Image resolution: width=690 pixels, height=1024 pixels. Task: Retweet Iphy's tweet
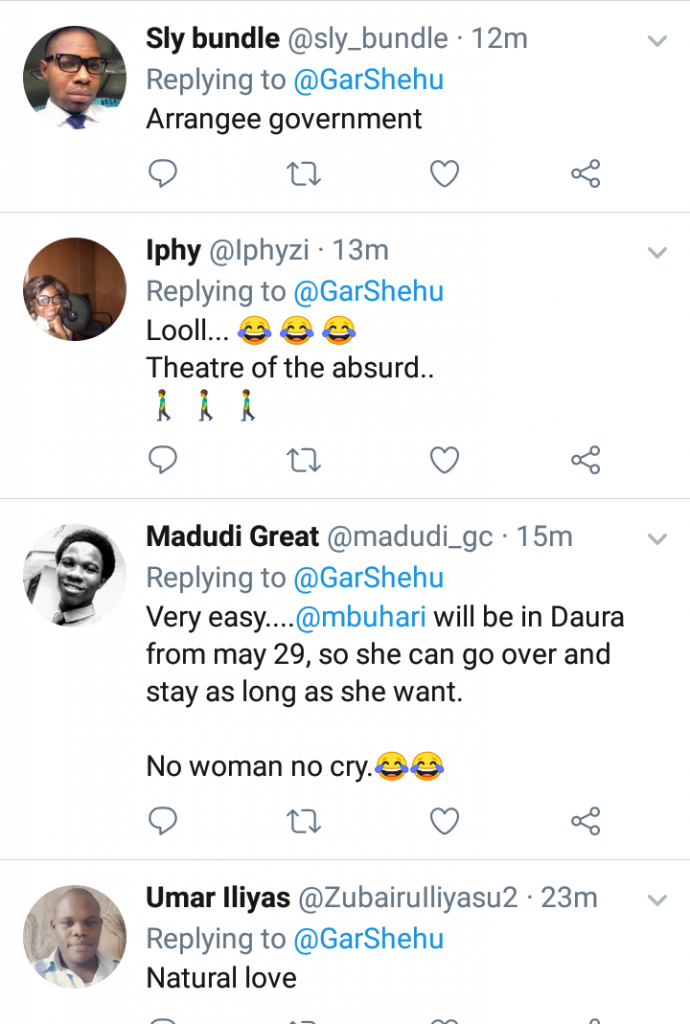pos(303,460)
